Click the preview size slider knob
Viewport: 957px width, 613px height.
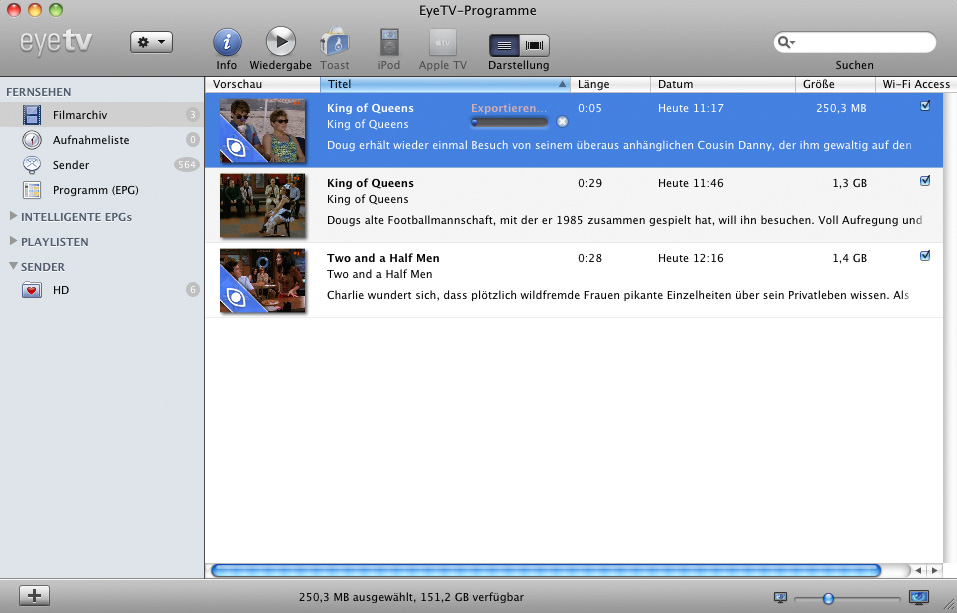pyautogui.click(x=828, y=598)
